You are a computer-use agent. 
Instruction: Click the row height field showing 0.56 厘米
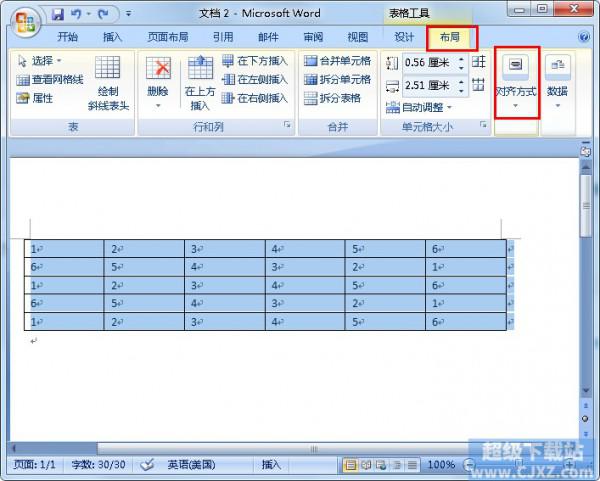(429, 63)
